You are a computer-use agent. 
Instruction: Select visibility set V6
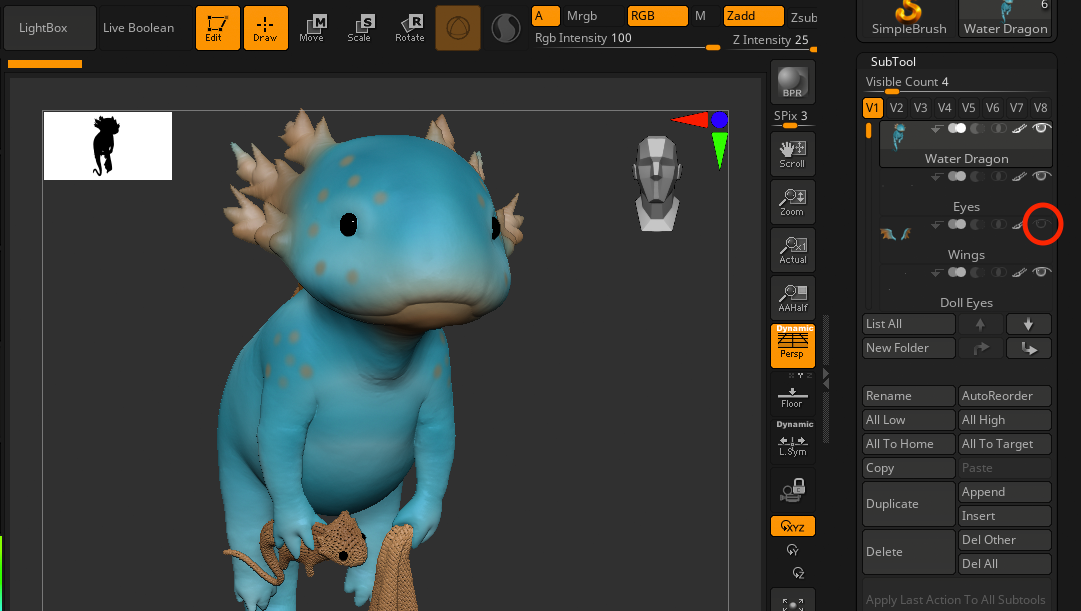993,108
